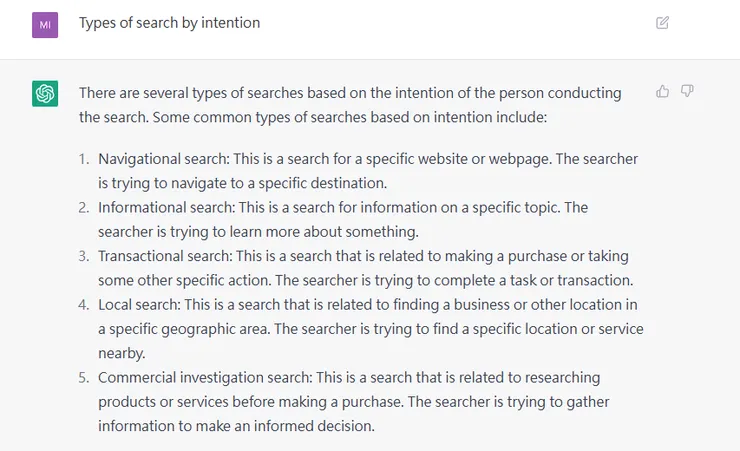Click the purple MI user avatar
Image resolution: width=740 pixels, height=451 pixels.
pos(45,24)
